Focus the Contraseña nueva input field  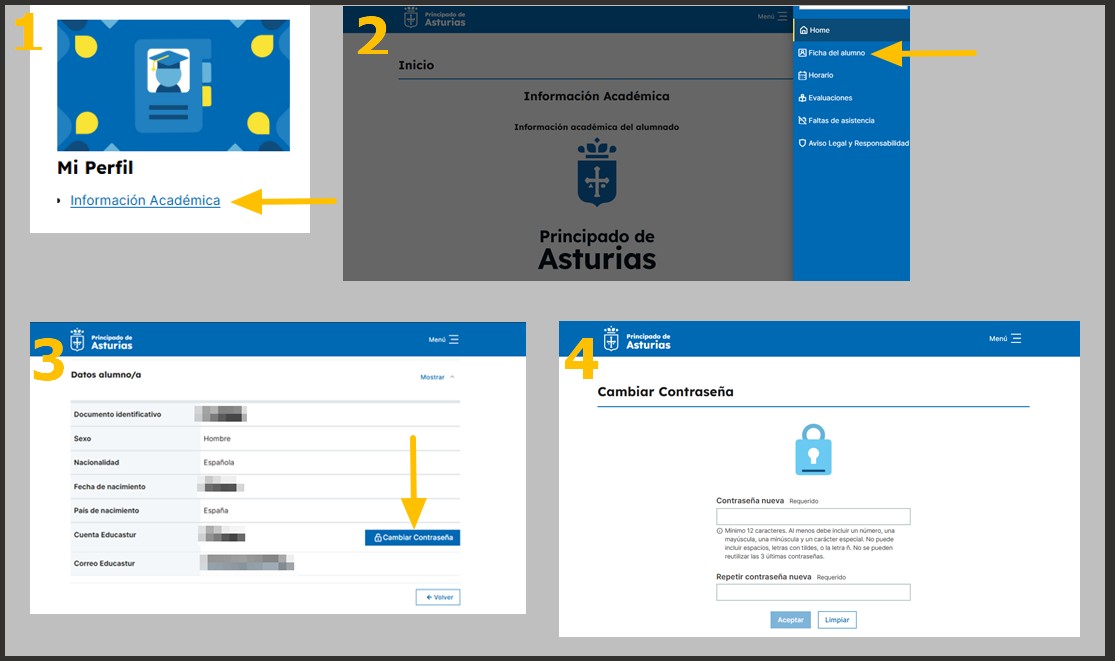[x=813, y=517]
